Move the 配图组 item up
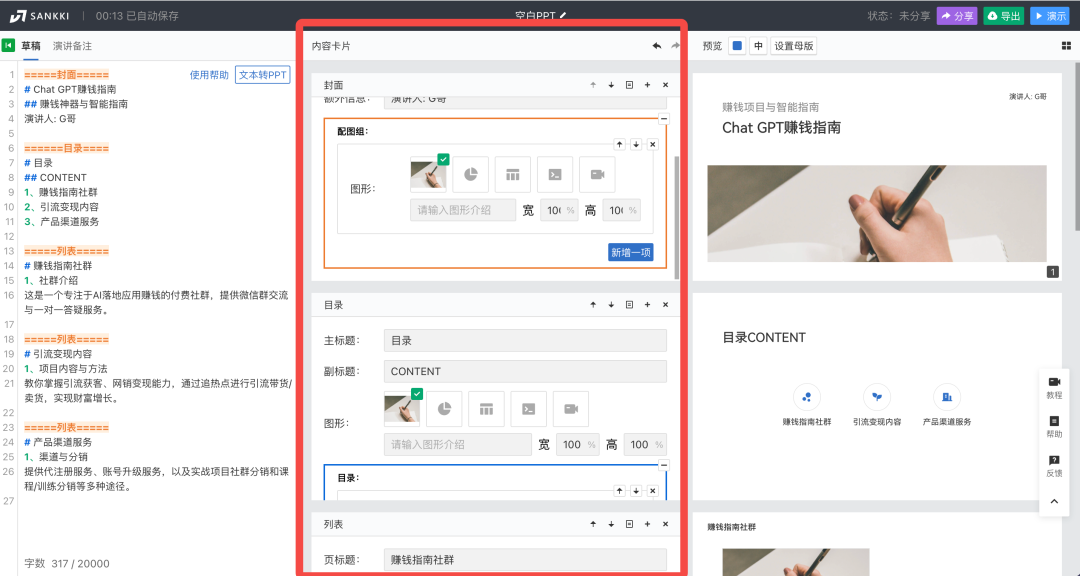 (619, 144)
